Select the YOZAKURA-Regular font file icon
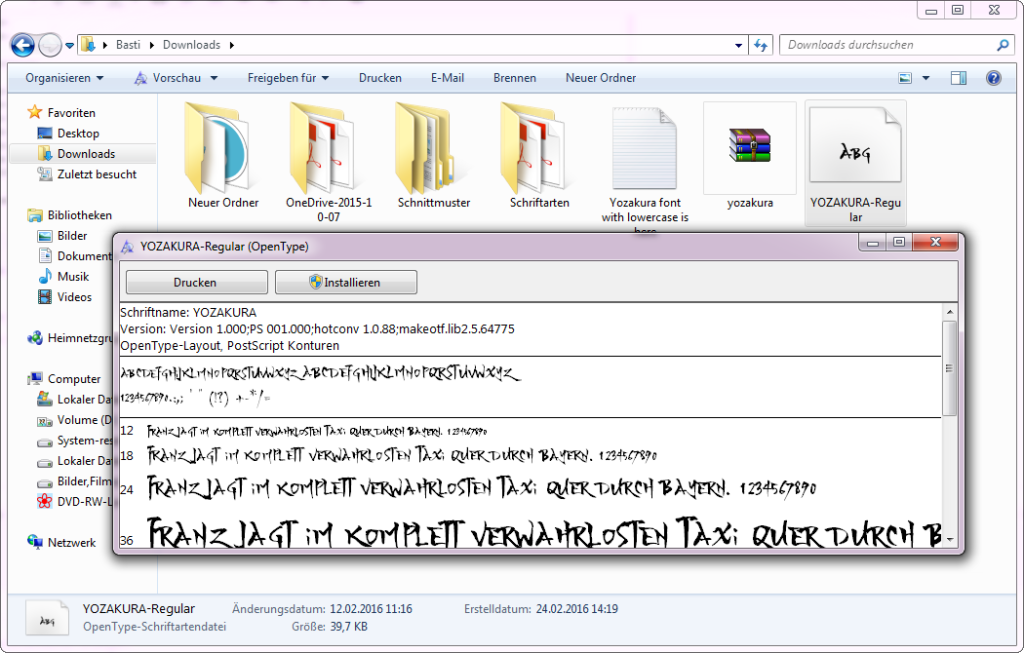The height and width of the screenshot is (653, 1024). (854, 150)
